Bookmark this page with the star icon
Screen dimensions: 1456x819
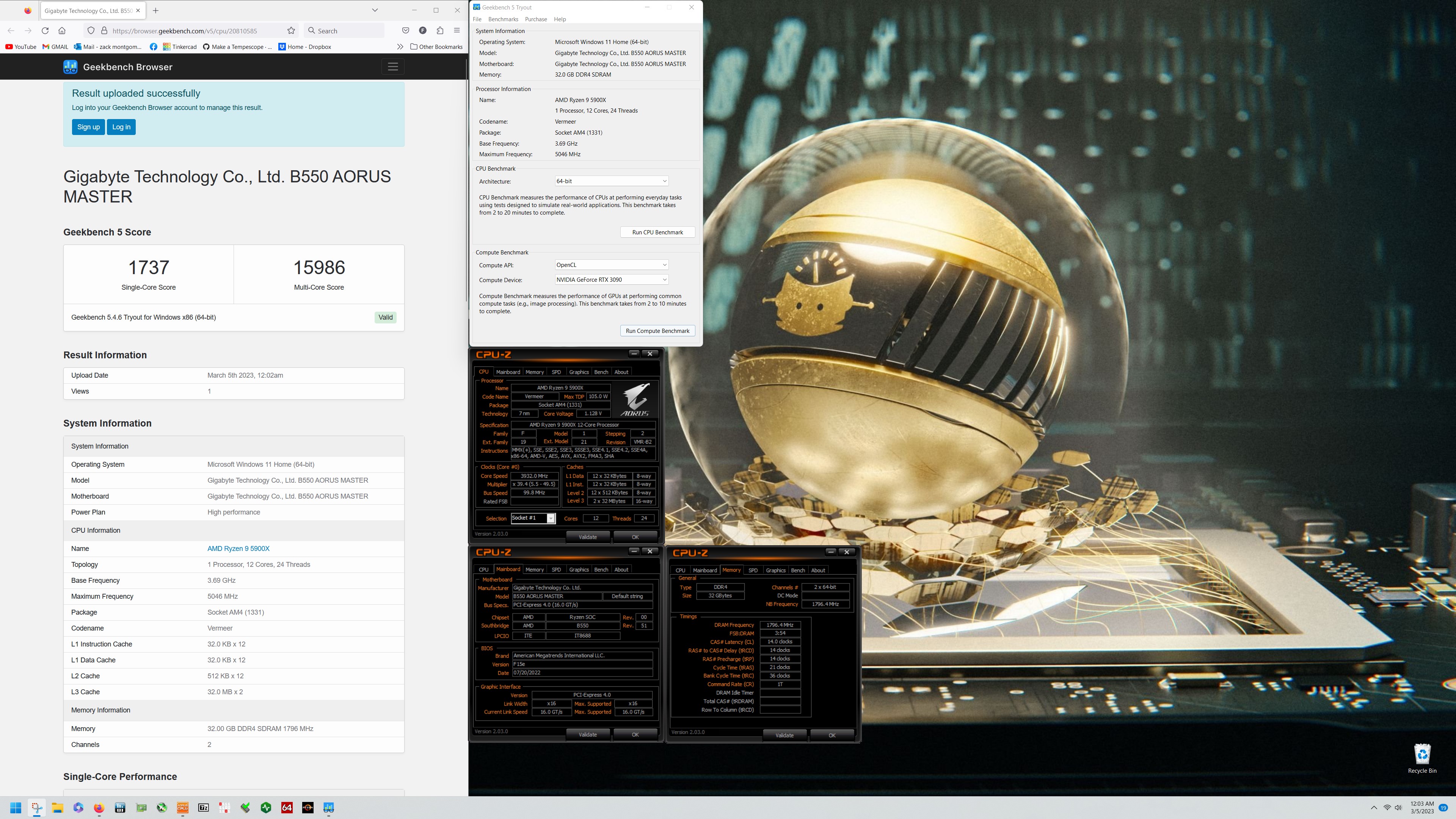291,30
